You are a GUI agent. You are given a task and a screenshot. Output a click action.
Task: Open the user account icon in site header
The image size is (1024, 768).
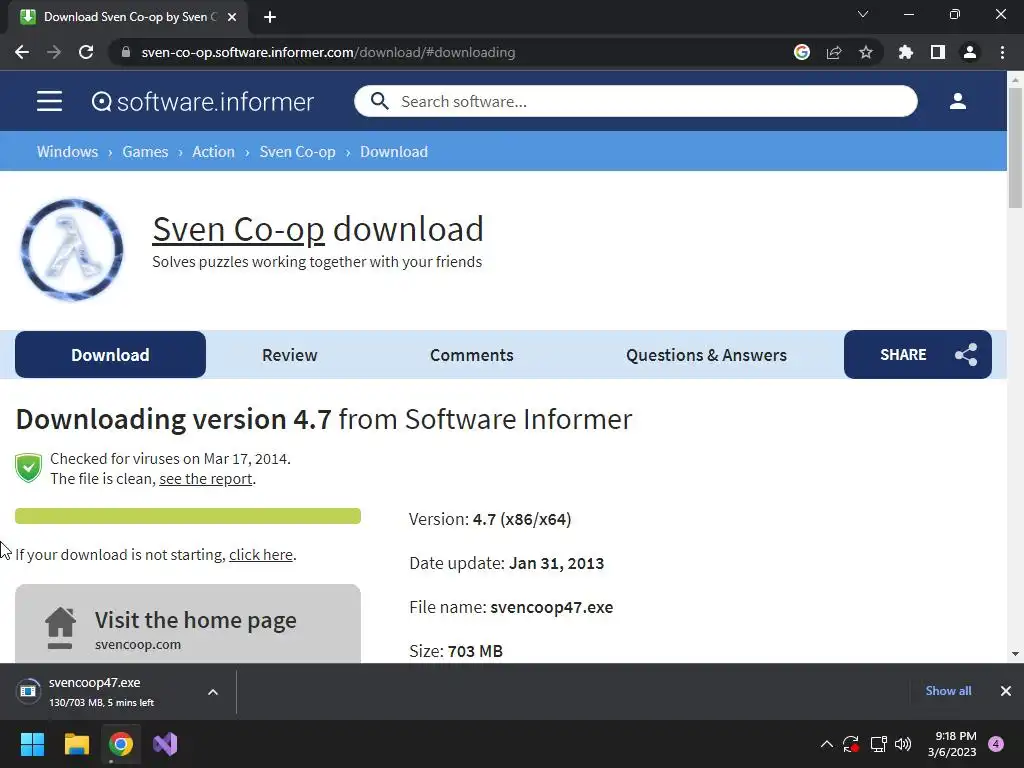coord(957,101)
